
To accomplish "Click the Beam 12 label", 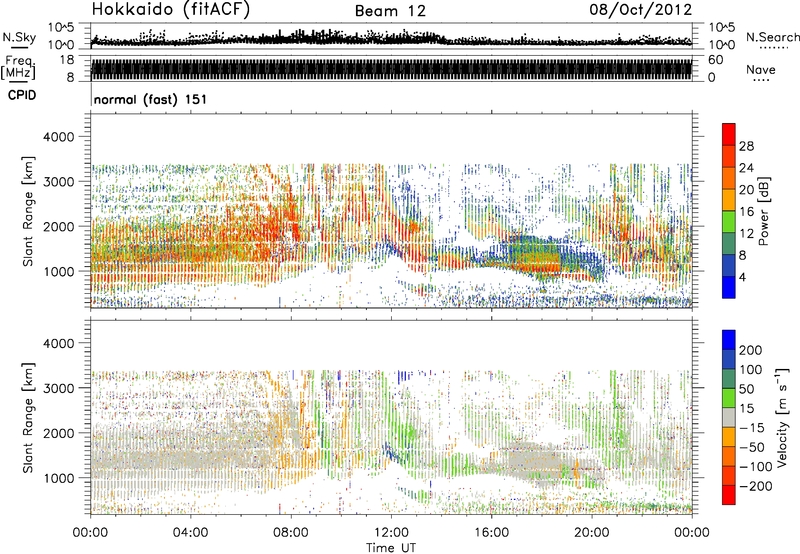I will (390, 11).
